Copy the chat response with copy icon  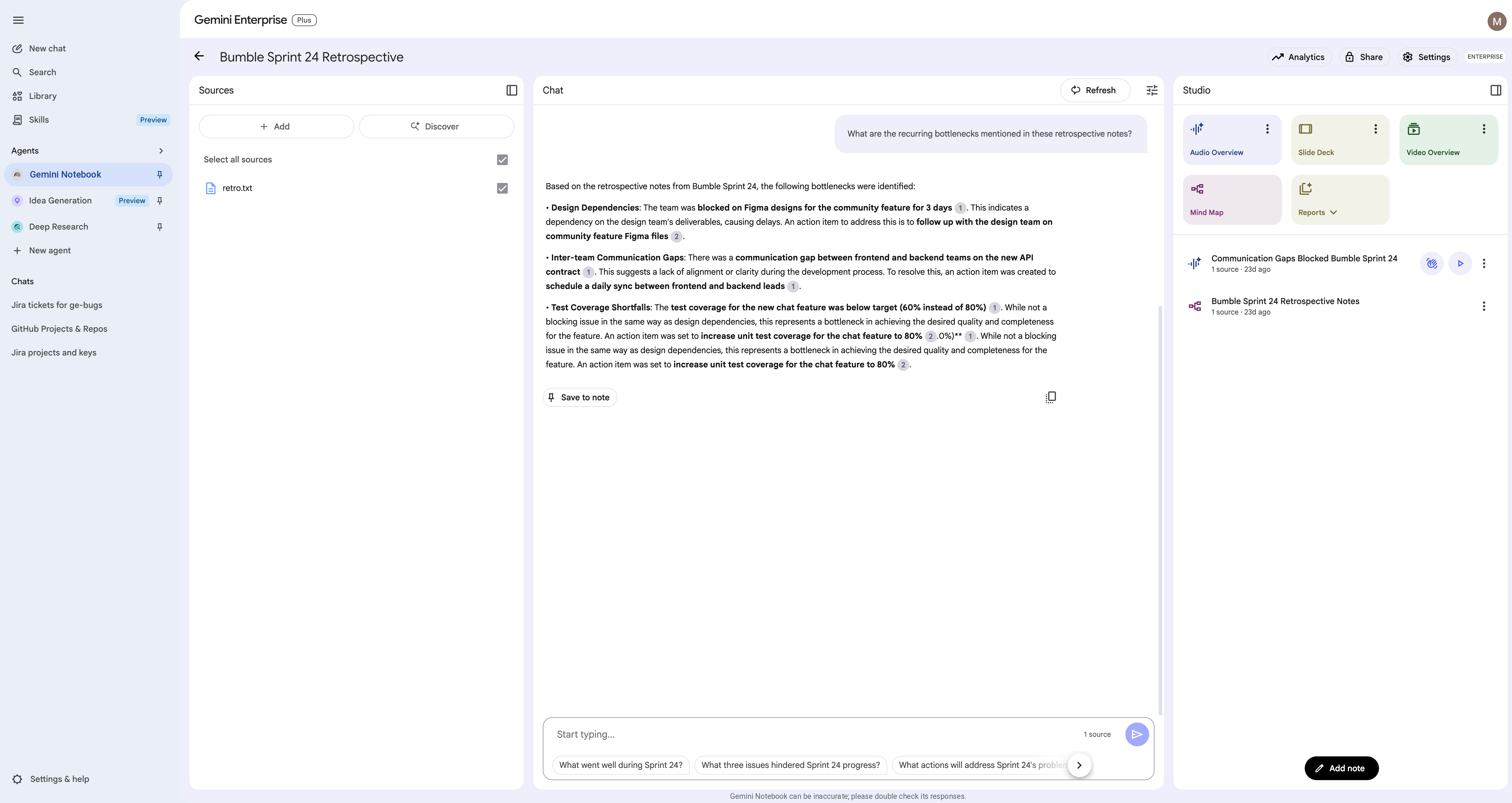(x=1051, y=397)
